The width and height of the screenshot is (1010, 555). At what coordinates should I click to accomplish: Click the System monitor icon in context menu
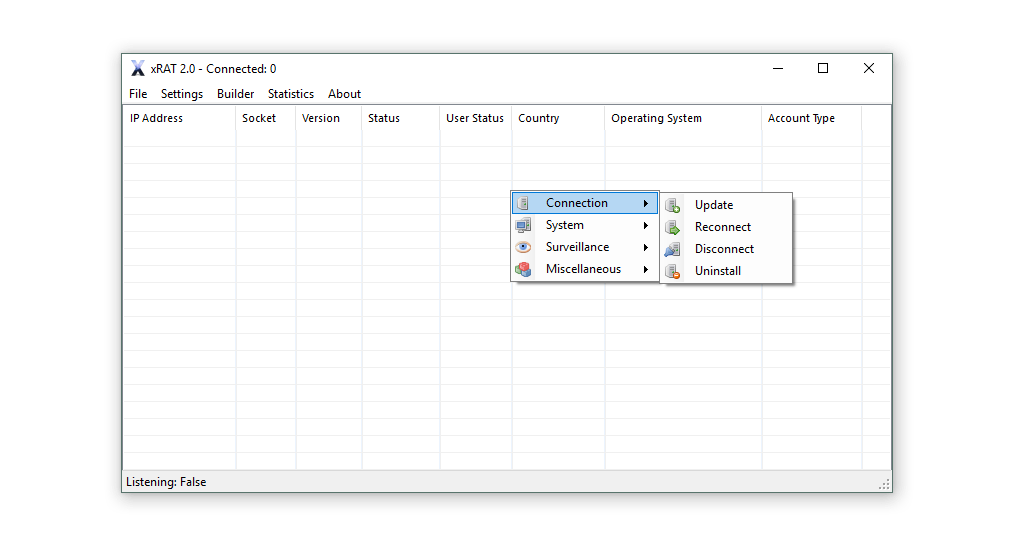[523, 226]
